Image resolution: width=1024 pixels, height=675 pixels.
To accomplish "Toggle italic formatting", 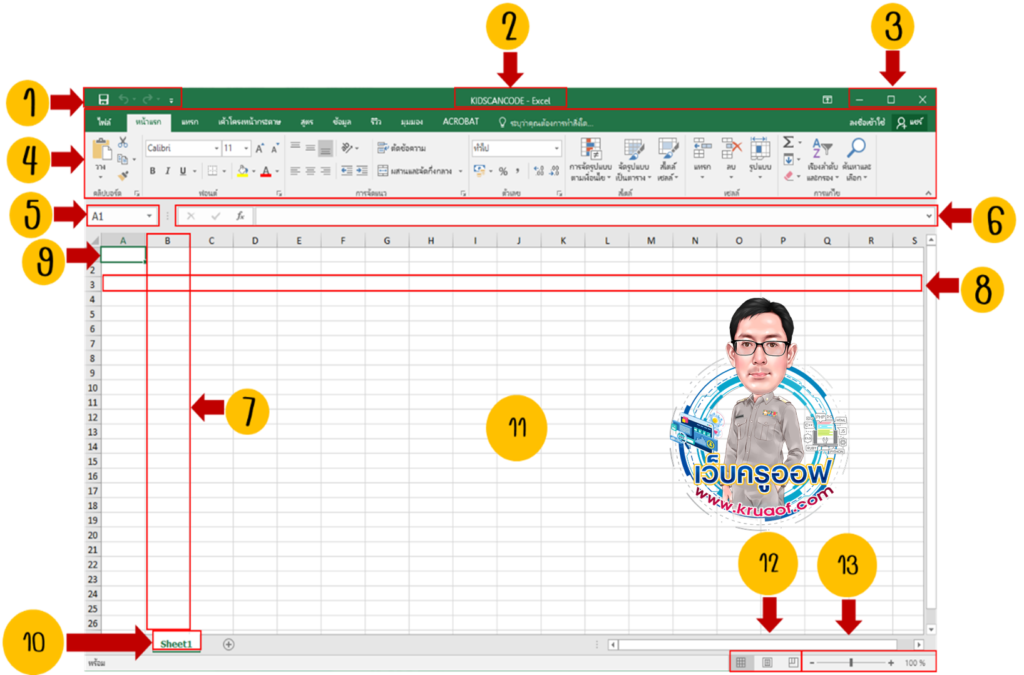I will click(167, 170).
